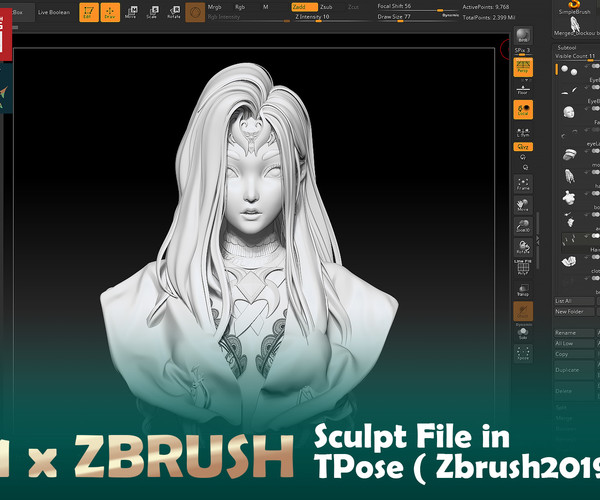Viewport: 600px width, 500px height.
Task: Click the Xpose button
Action: [523, 353]
